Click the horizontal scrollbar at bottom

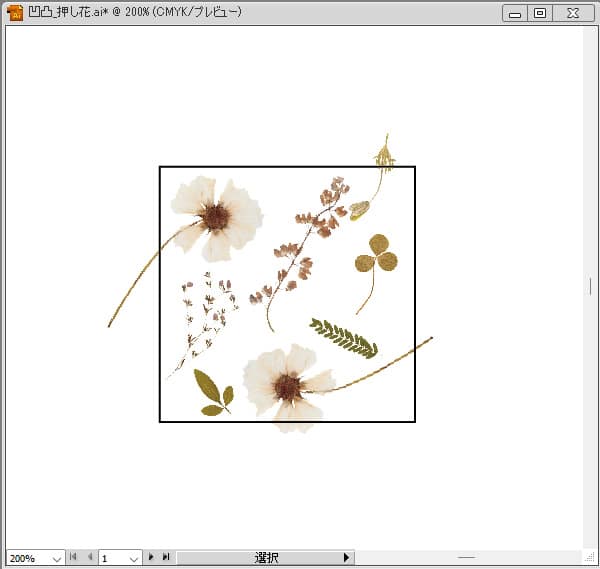pyautogui.click(x=466, y=557)
